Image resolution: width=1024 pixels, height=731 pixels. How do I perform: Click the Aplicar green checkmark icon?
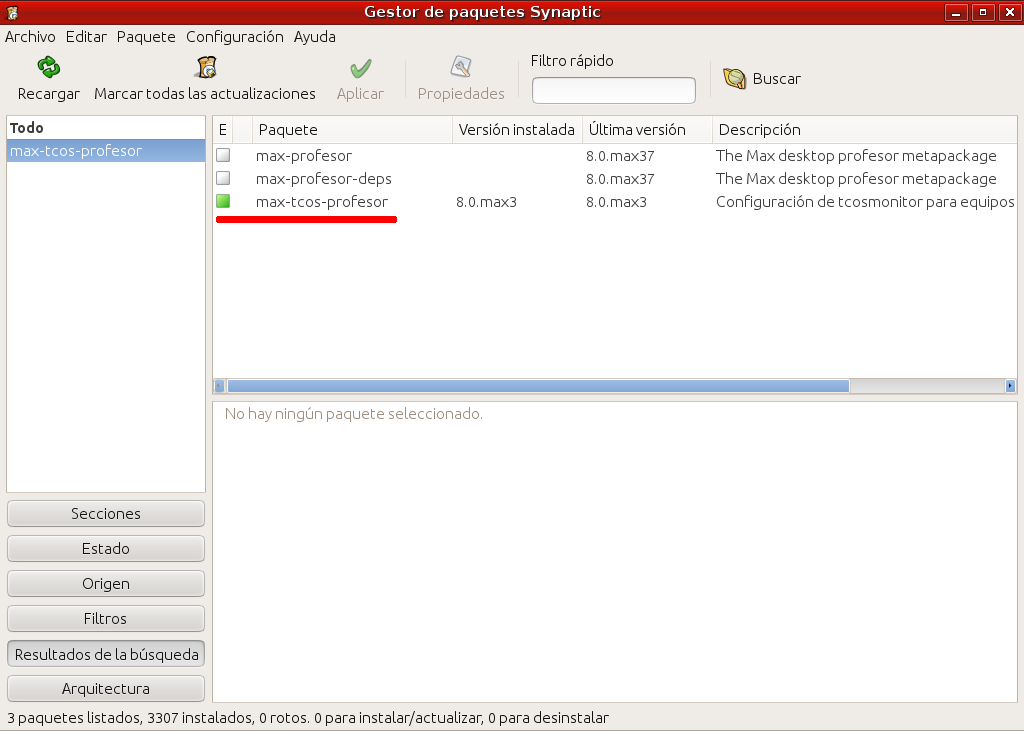coord(360,68)
